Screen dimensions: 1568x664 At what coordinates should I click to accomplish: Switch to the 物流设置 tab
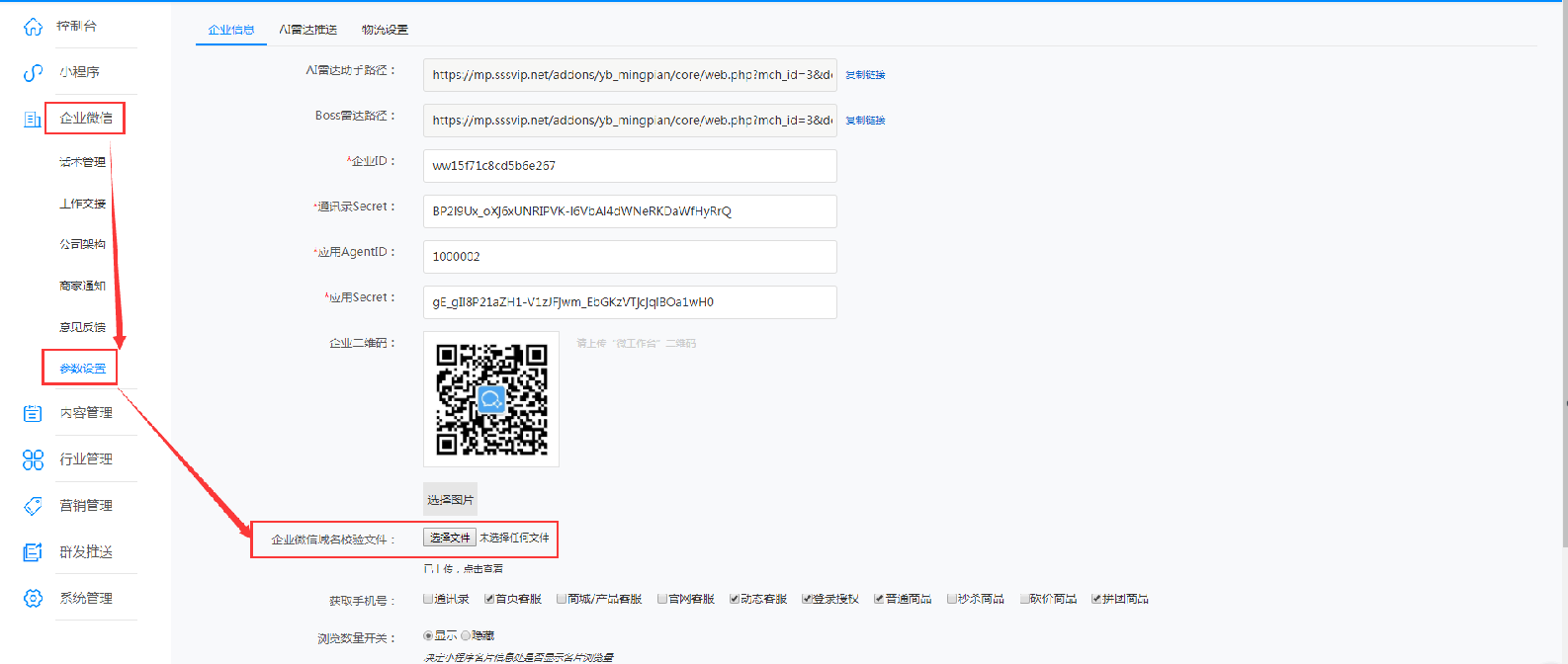pyautogui.click(x=385, y=30)
